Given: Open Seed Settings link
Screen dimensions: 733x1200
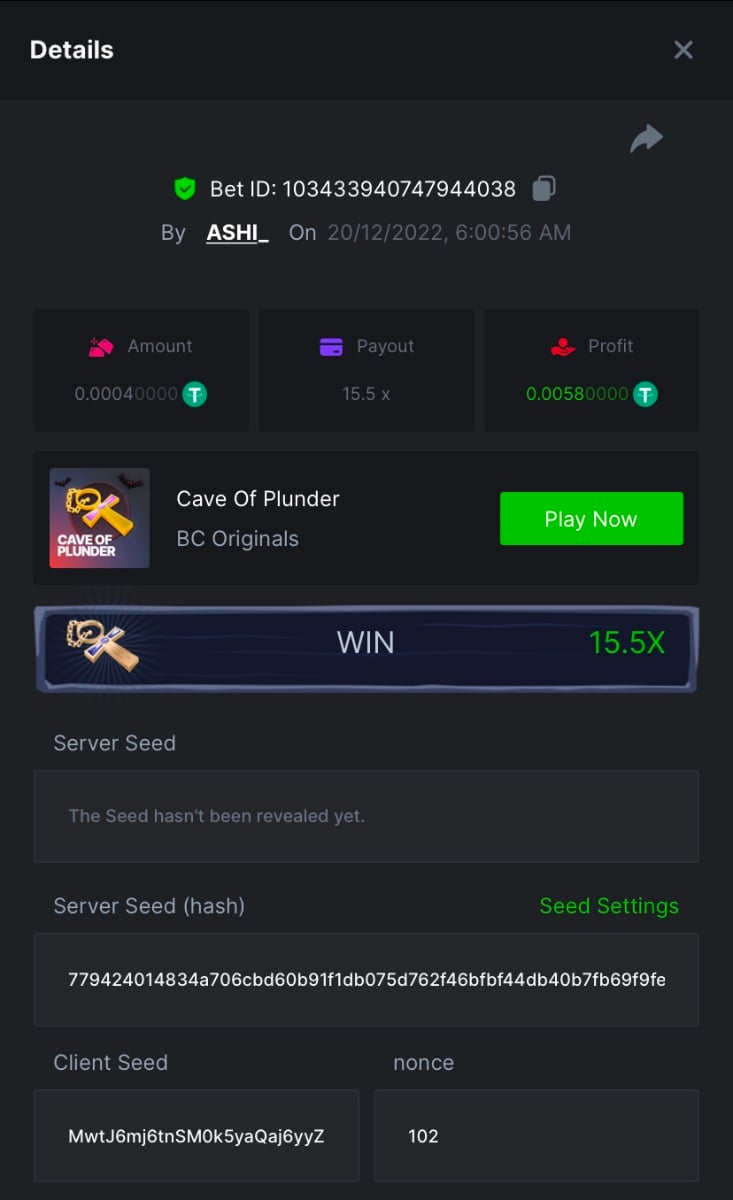Looking at the screenshot, I should tap(609, 906).
